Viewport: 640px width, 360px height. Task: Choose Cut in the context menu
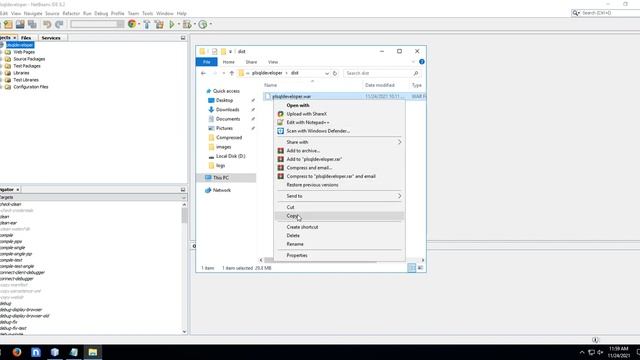point(290,207)
